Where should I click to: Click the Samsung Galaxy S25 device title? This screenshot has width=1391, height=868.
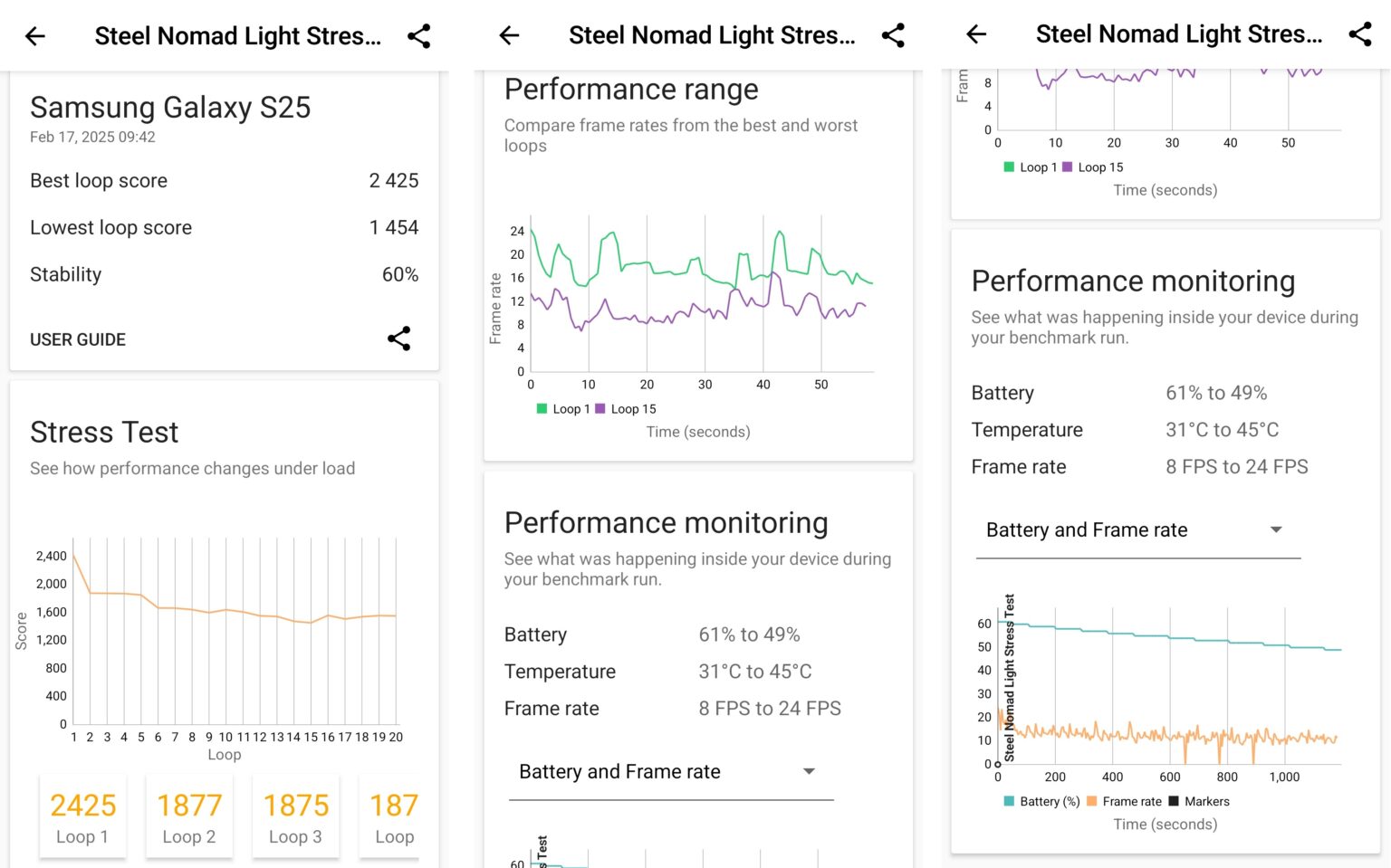coord(170,108)
